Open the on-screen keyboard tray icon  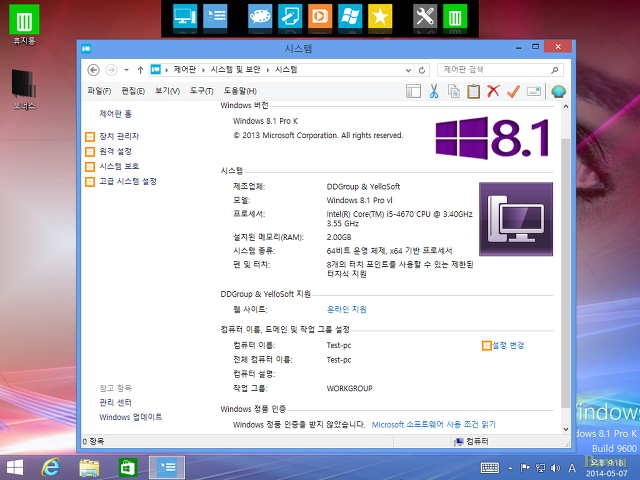coord(490,468)
